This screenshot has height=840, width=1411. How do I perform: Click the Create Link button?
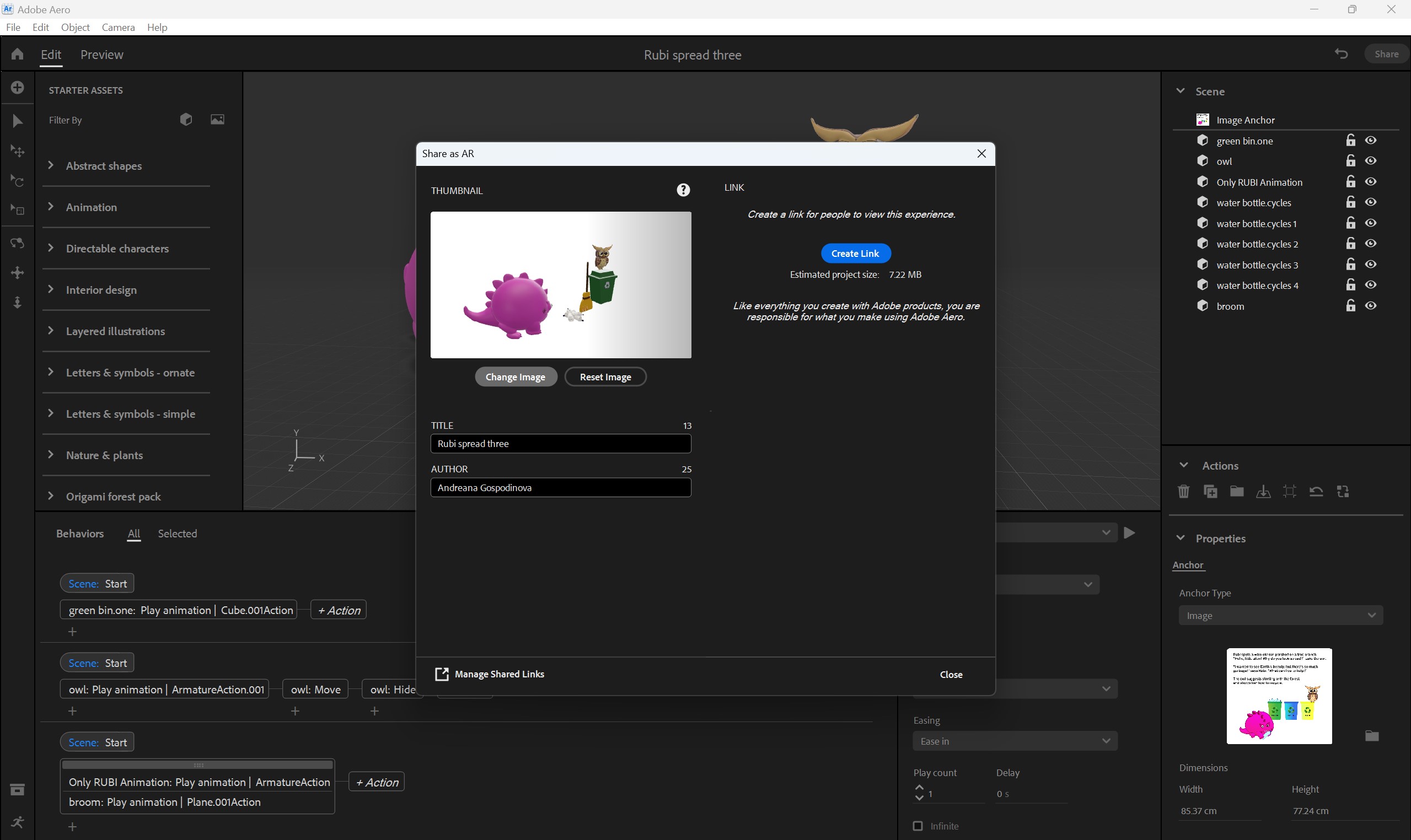(x=856, y=253)
